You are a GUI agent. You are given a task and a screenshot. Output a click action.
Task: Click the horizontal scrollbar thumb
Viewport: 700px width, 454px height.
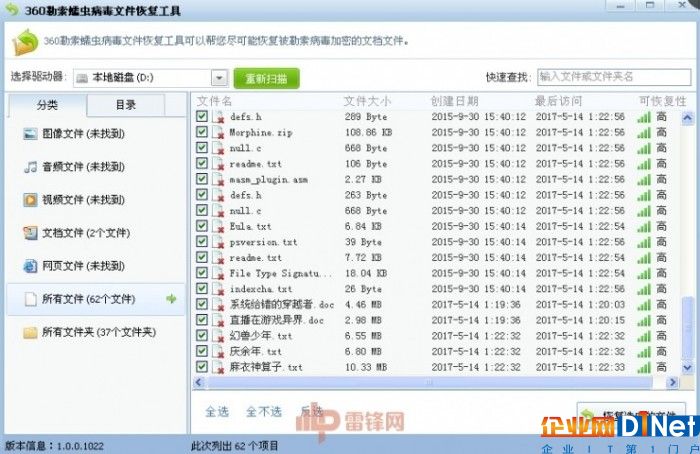point(429,382)
